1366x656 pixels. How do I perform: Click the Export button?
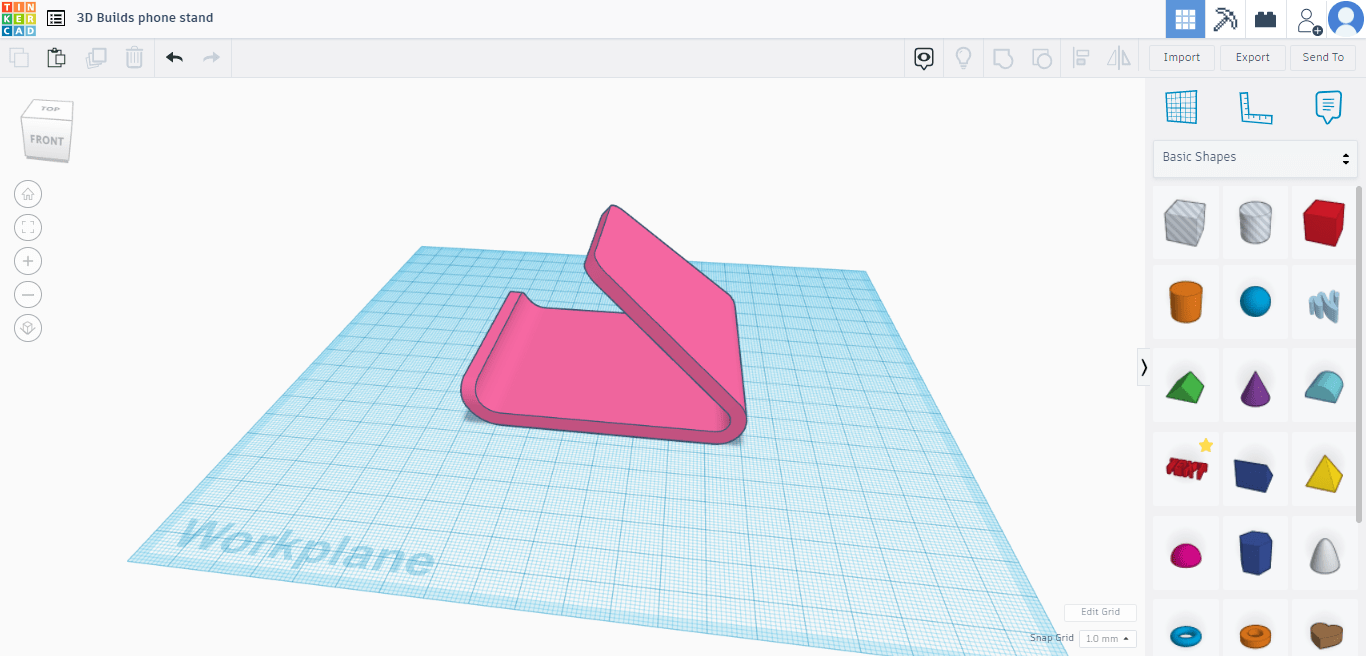pos(1252,58)
